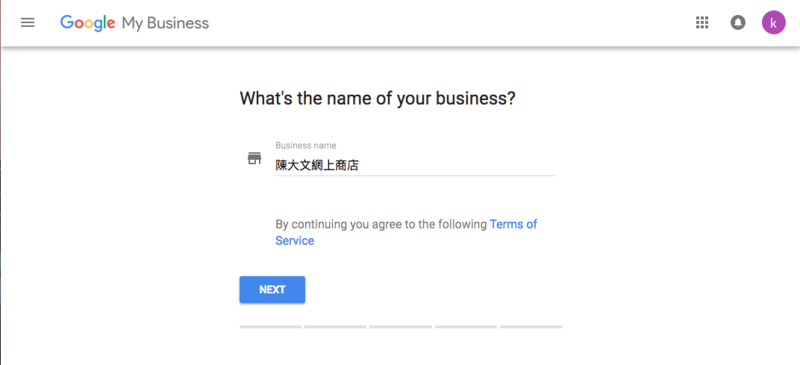The image size is (800, 365).
Task: Open the 'Terms of' link text
Action: 513,224
